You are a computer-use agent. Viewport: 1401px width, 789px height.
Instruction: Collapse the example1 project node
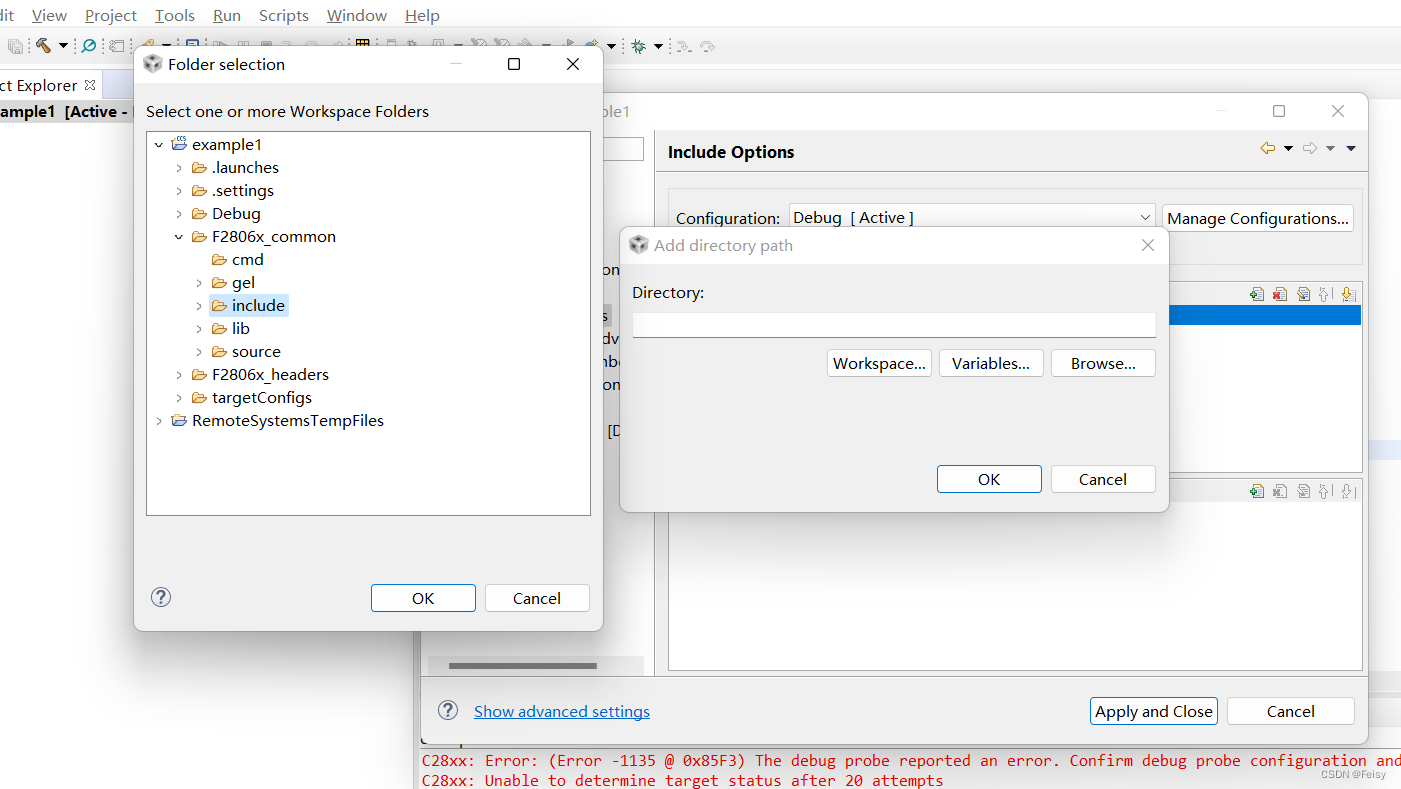point(159,145)
